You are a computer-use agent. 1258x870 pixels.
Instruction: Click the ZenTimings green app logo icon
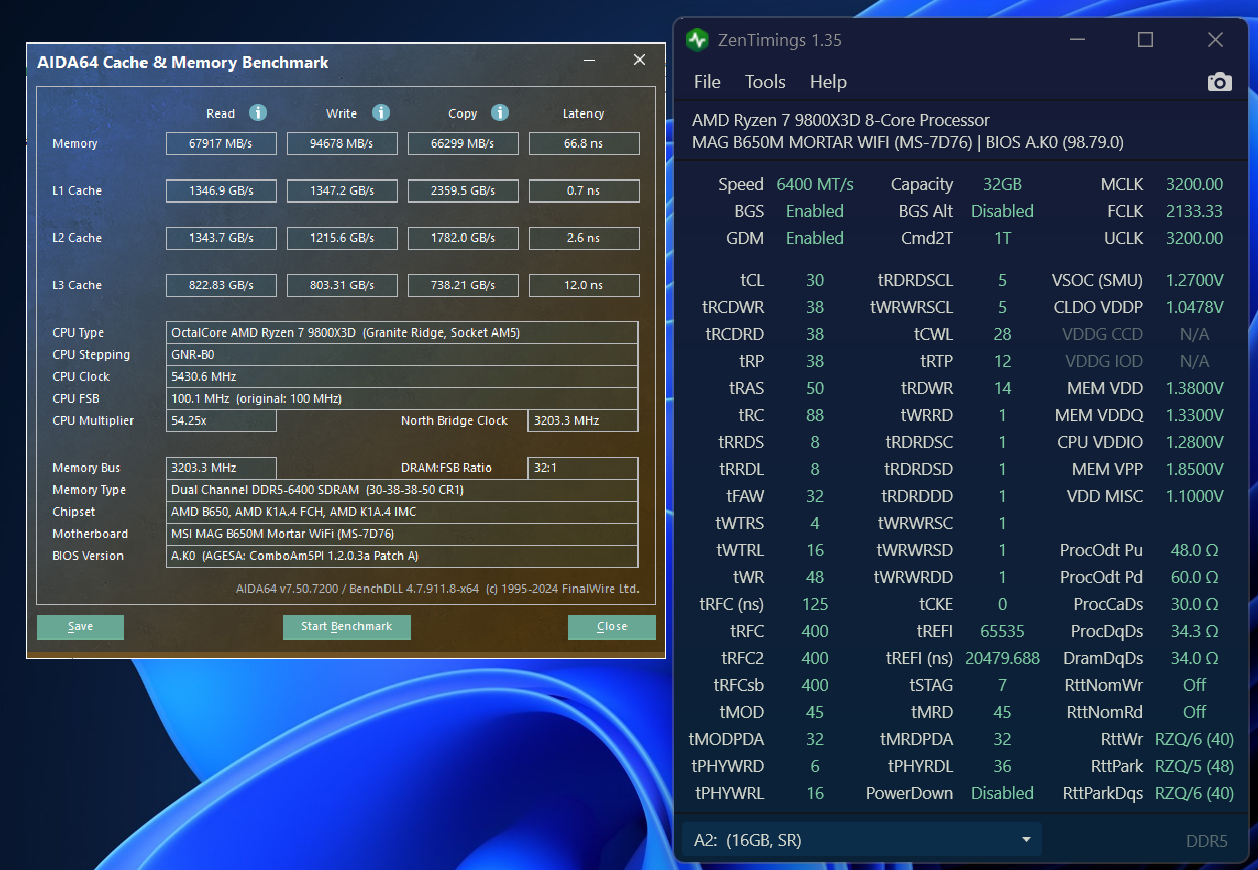coord(697,40)
